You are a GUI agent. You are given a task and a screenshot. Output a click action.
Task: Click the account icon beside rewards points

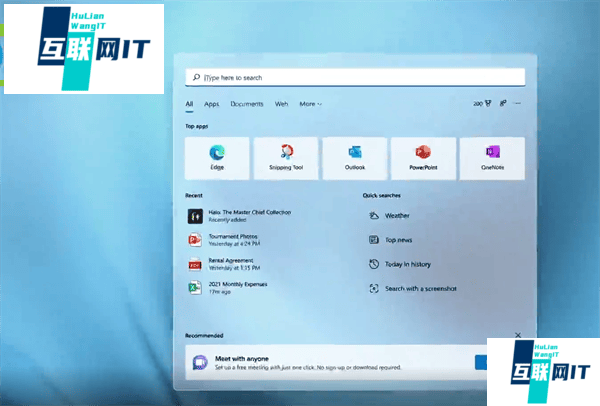(503, 103)
